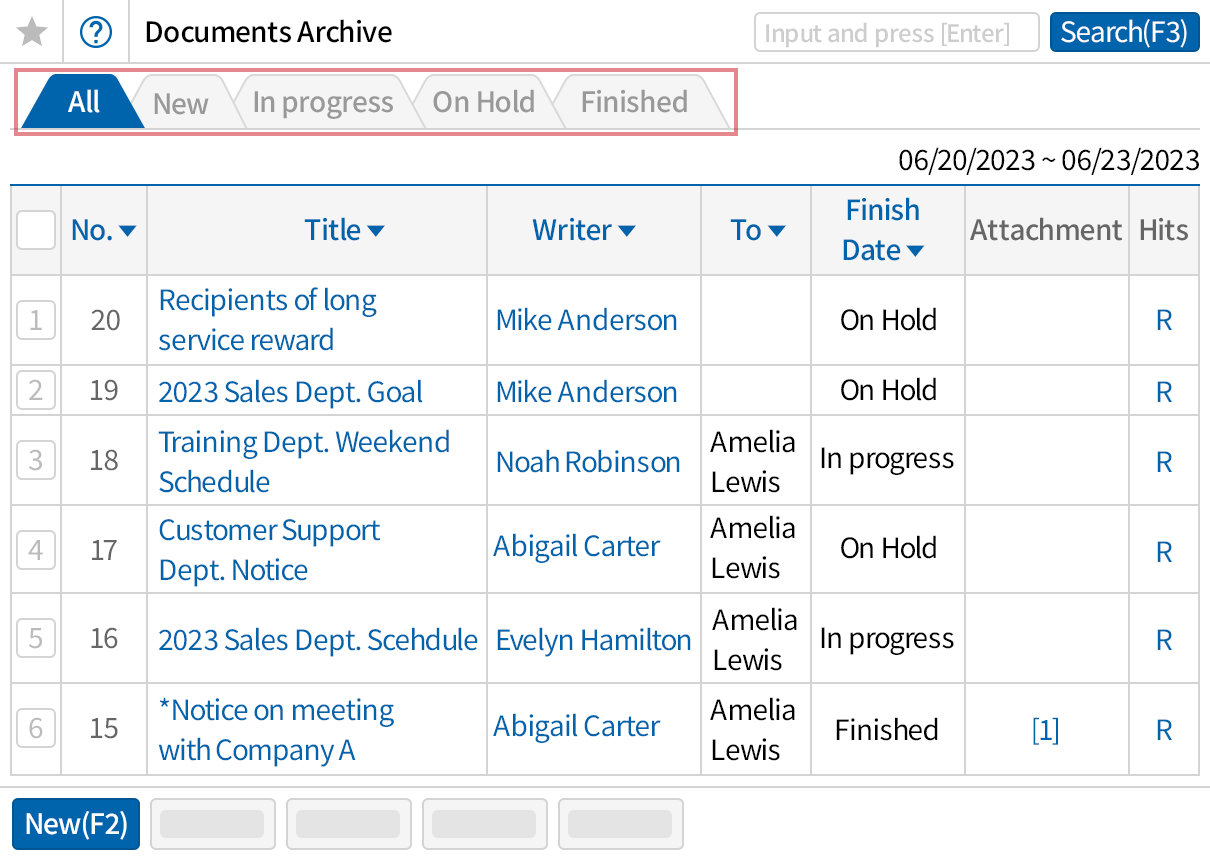This screenshot has width=1210, height=860.
Task: Click the search input field
Action: 896,32
